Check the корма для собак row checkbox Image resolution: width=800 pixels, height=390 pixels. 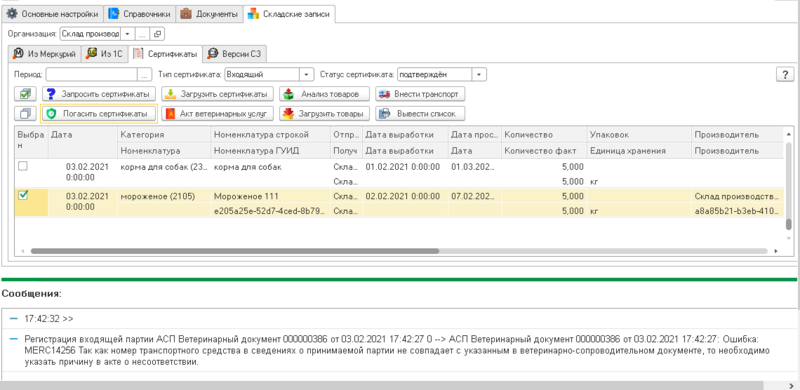pyautogui.click(x=23, y=166)
